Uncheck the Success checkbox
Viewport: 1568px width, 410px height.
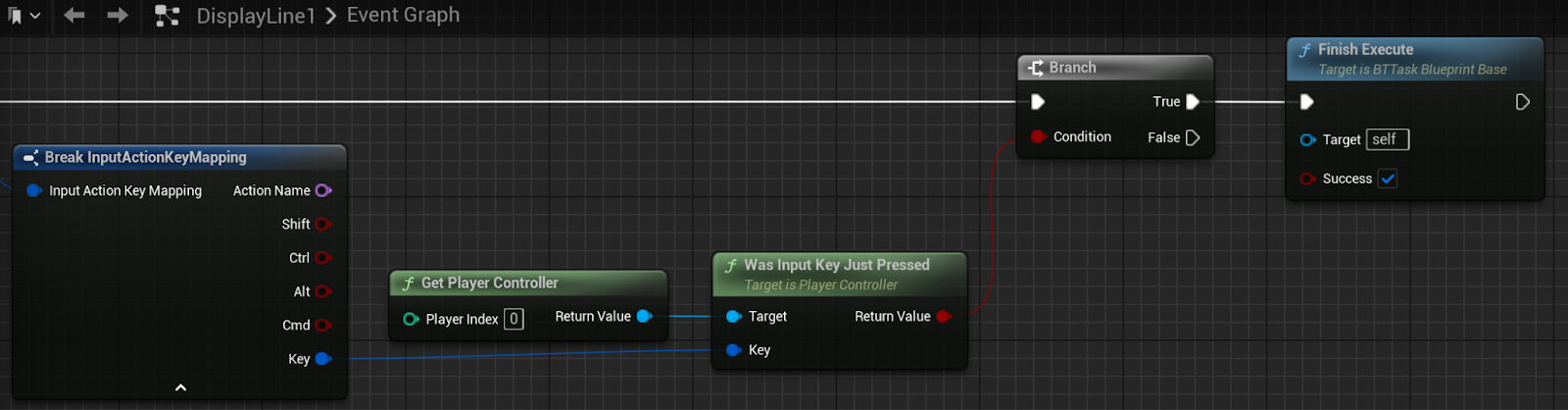(x=1387, y=179)
